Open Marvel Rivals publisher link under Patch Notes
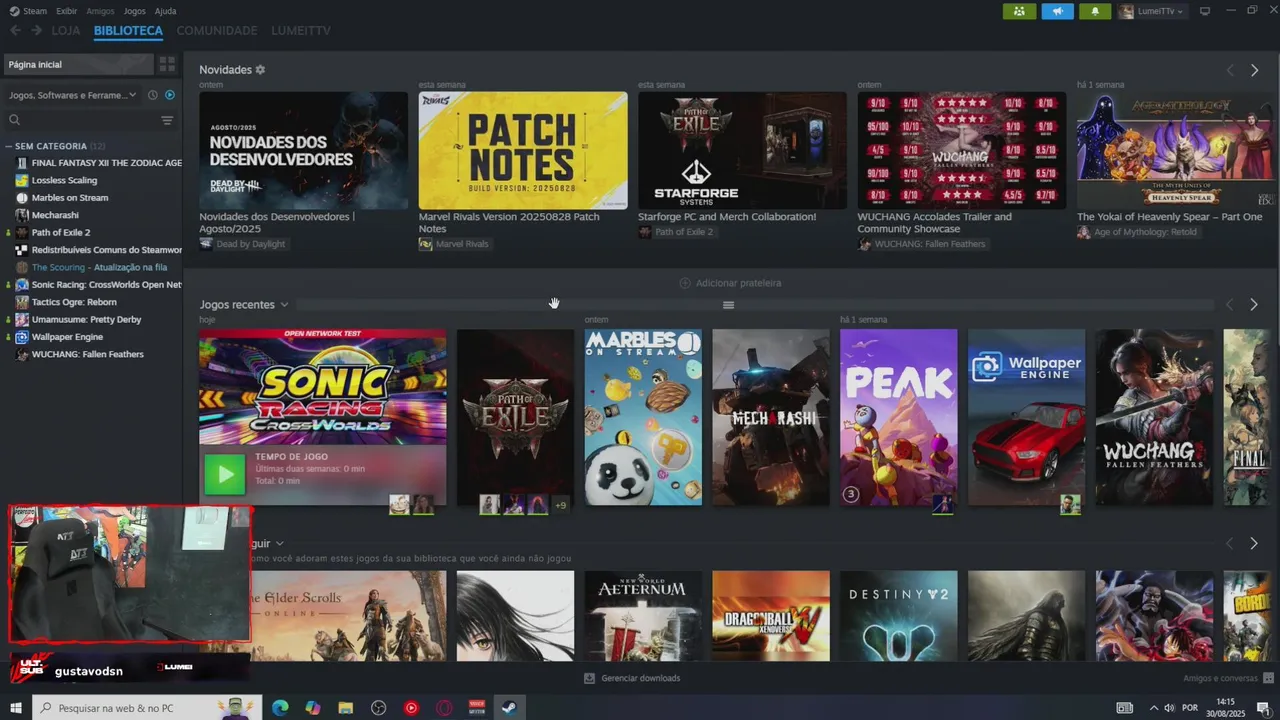The width and height of the screenshot is (1280, 720). [x=462, y=244]
